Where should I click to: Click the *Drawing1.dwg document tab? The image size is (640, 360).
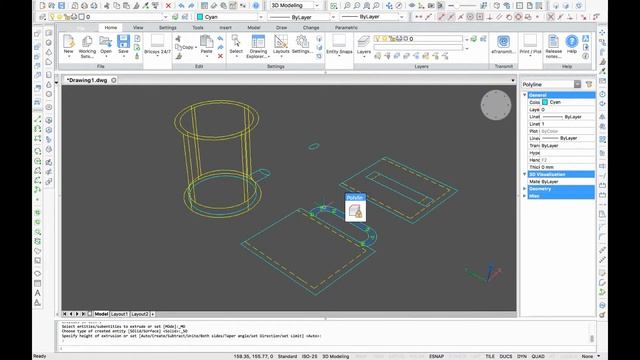(x=87, y=80)
